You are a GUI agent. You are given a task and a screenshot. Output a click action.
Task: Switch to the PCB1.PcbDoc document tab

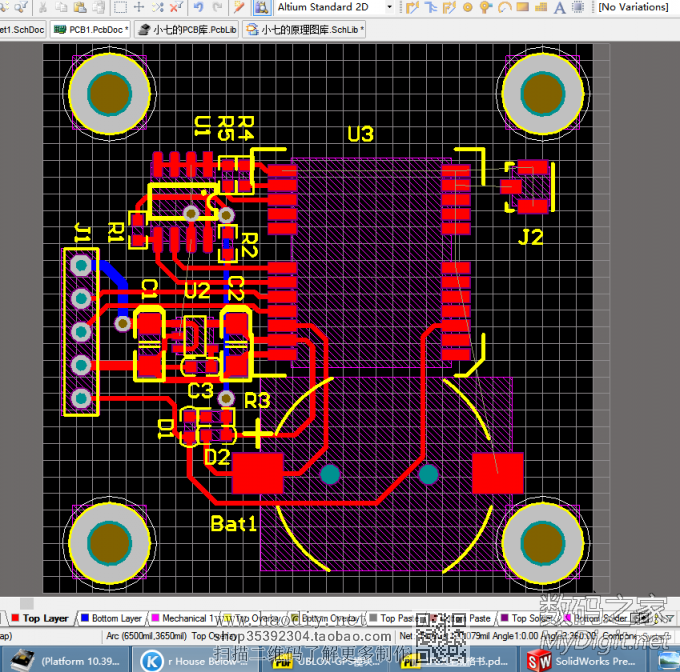pos(90,30)
